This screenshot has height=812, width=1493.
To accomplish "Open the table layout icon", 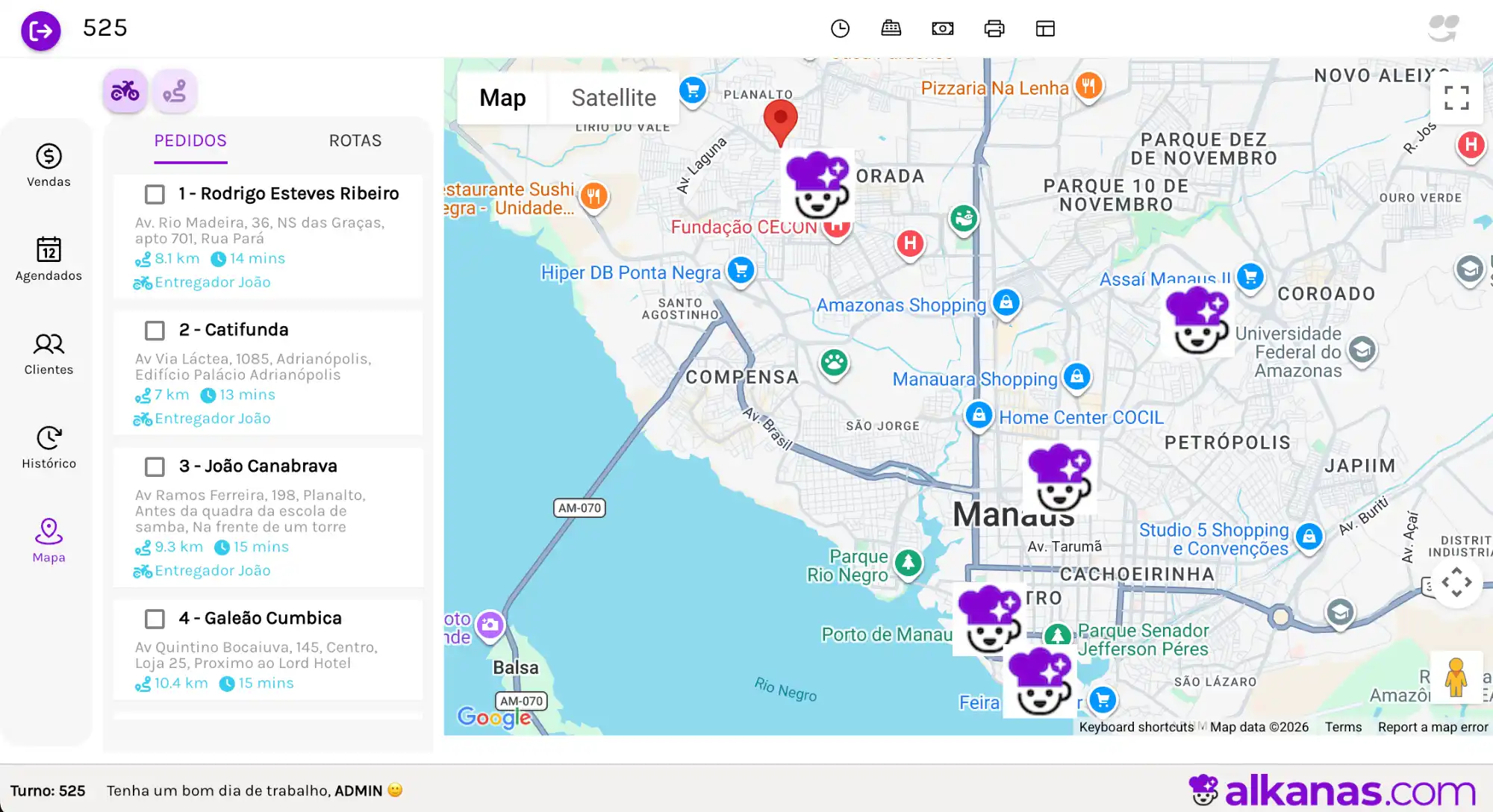I will (1045, 28).
